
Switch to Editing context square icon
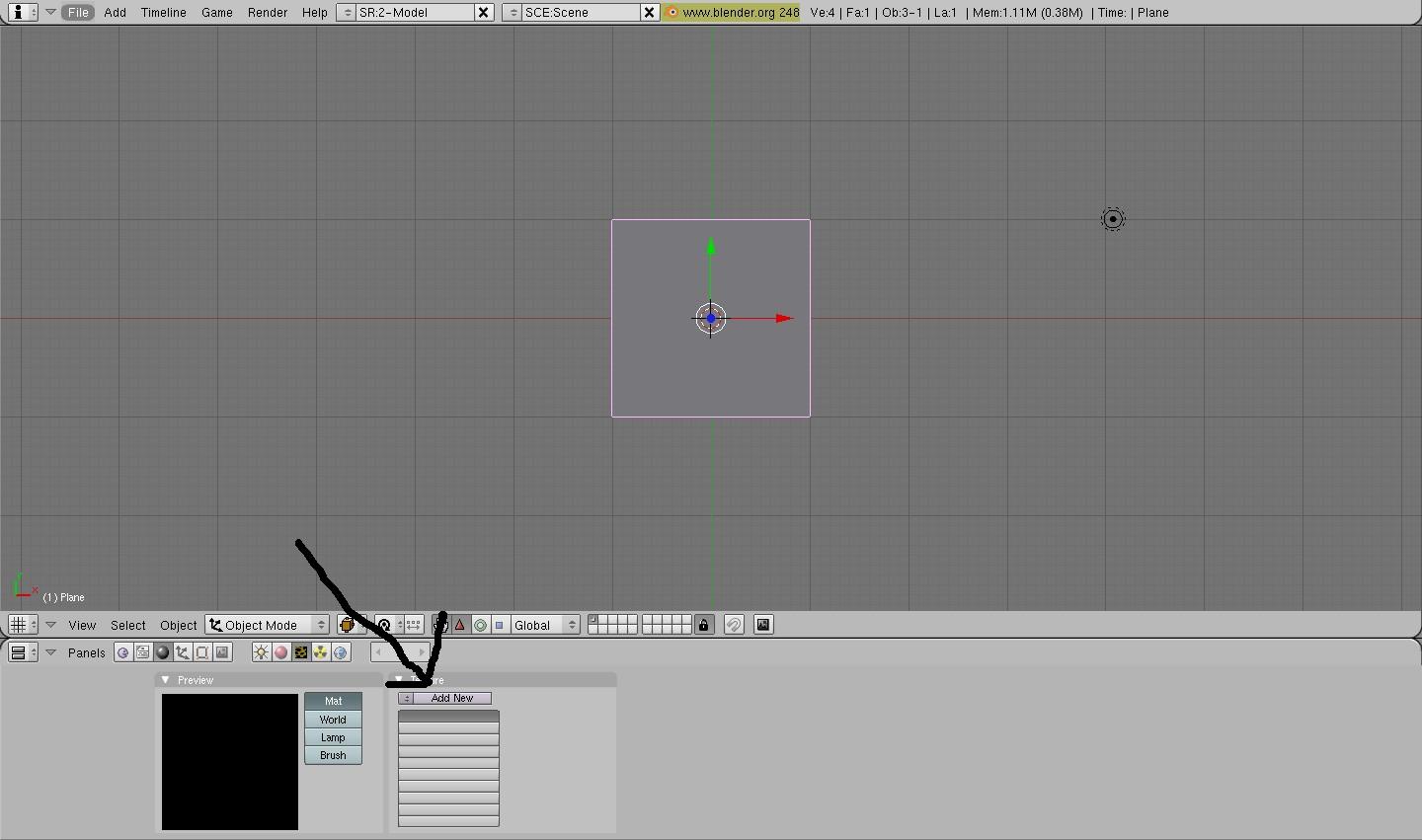(202, 652)
